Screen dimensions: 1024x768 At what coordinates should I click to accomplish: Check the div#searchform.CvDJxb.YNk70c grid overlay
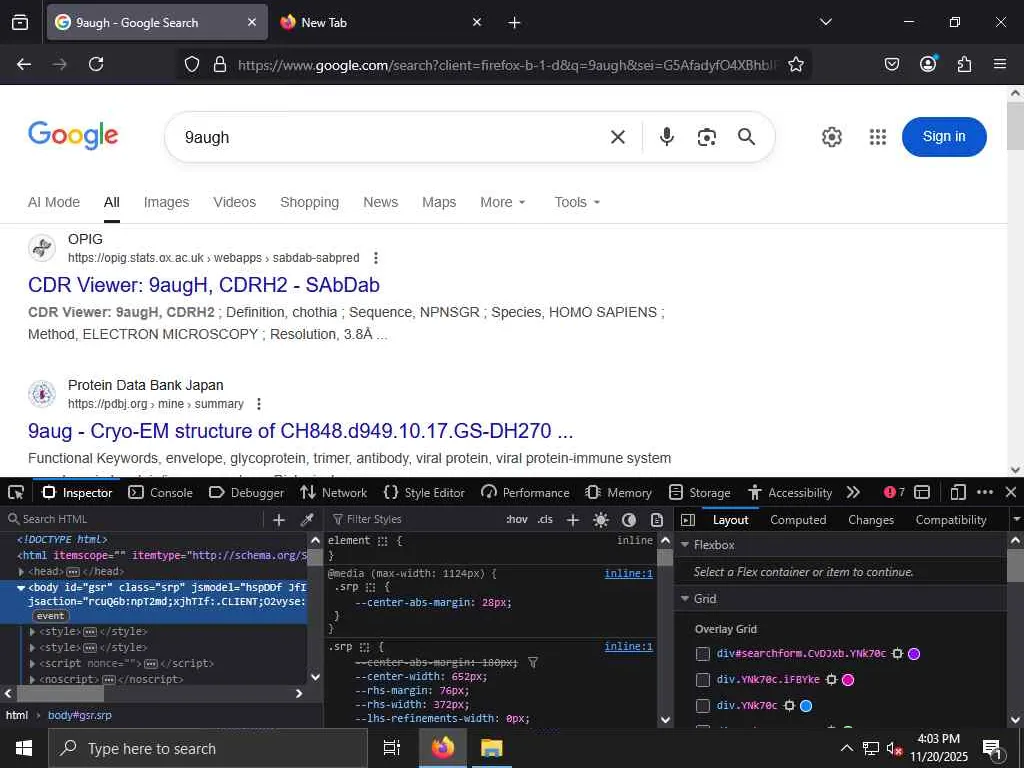[703, 654]
